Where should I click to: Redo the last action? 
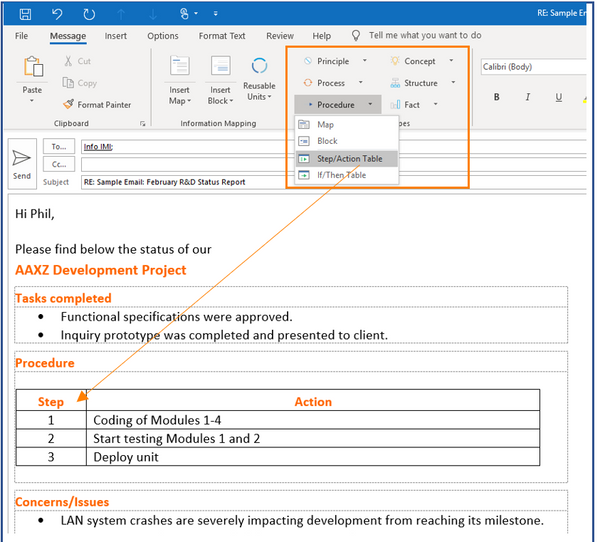tap(89, 14)
